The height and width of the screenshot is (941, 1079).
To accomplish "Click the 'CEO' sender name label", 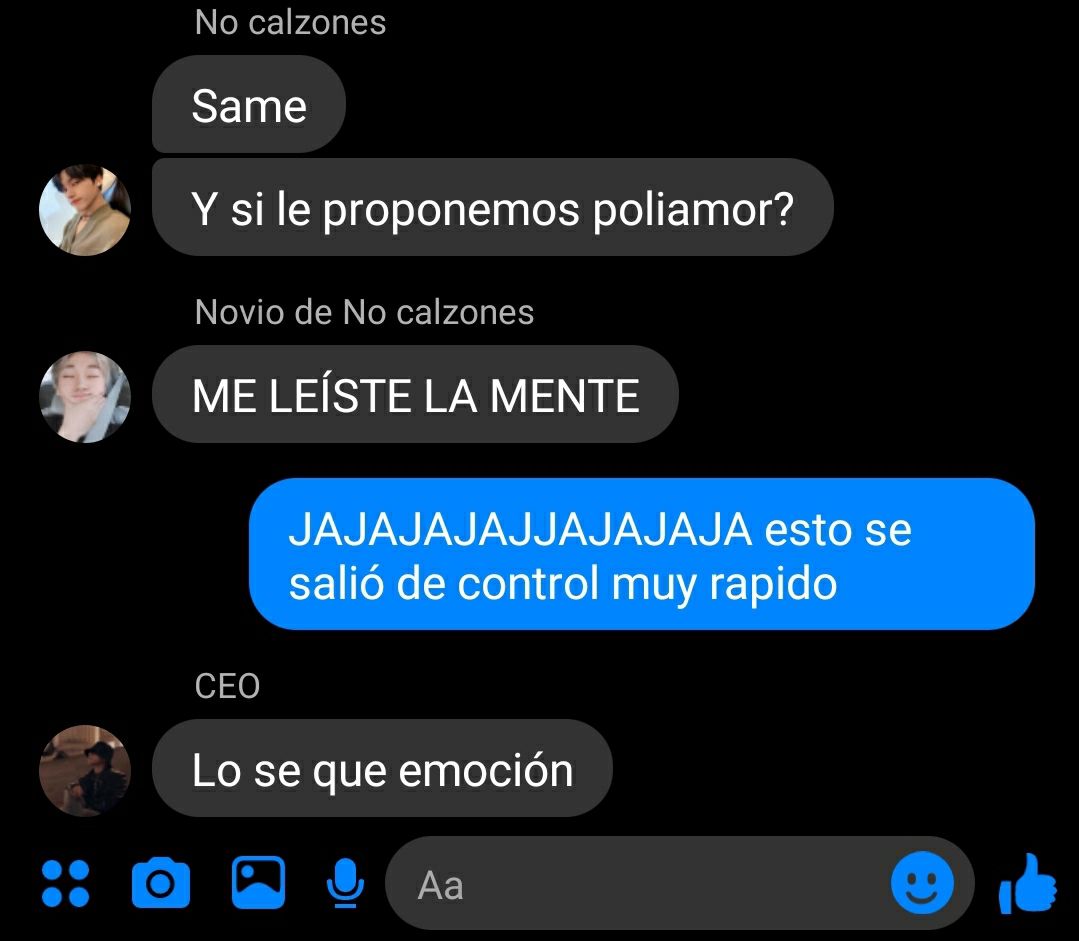I will point(227,686).
